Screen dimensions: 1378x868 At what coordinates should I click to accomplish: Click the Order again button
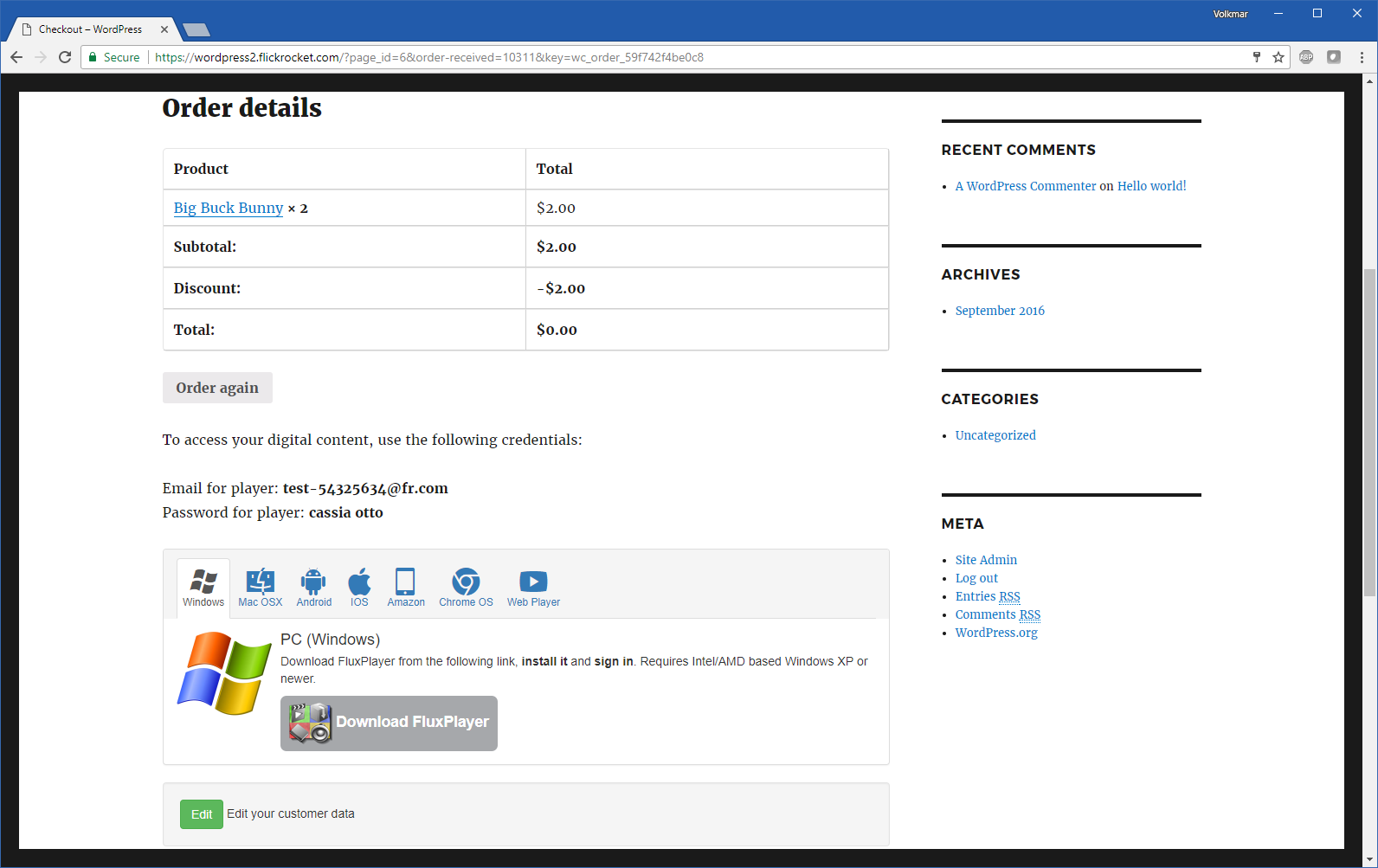point(217,388)
